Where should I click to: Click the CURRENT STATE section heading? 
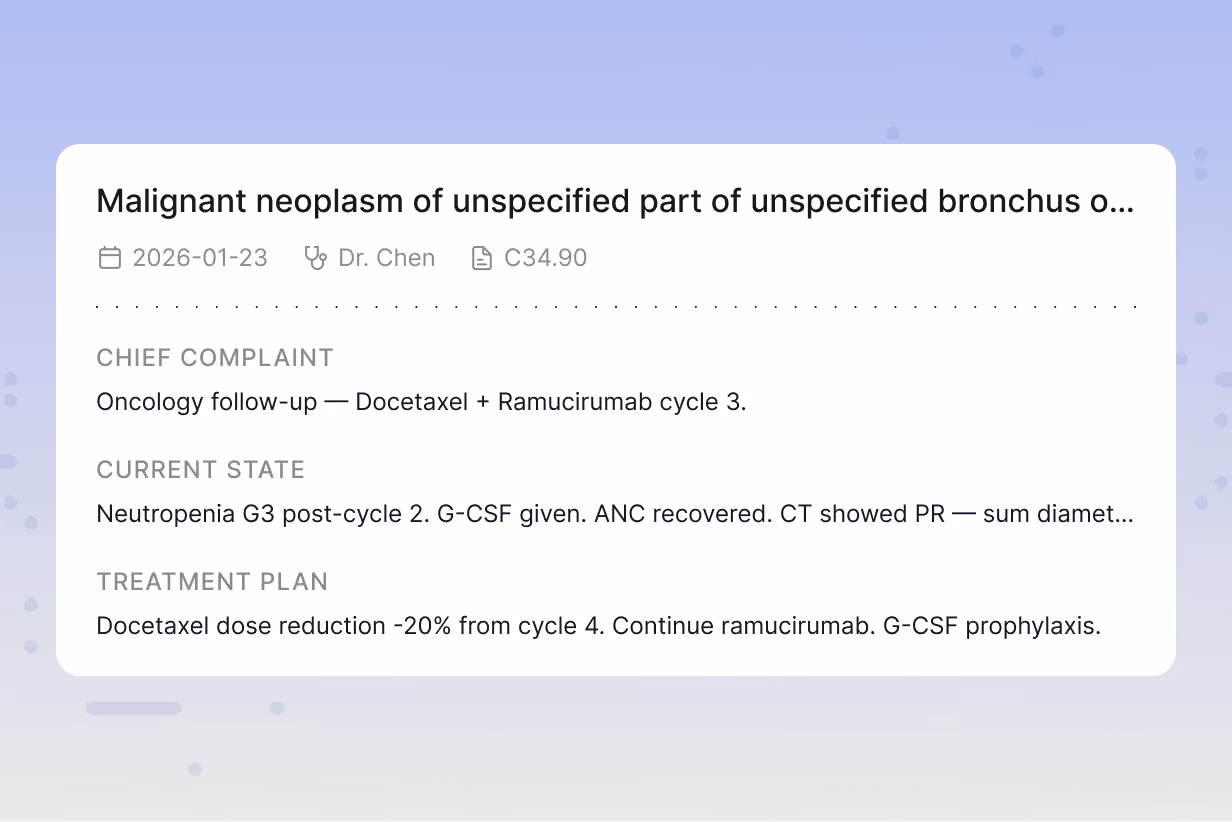201,470
